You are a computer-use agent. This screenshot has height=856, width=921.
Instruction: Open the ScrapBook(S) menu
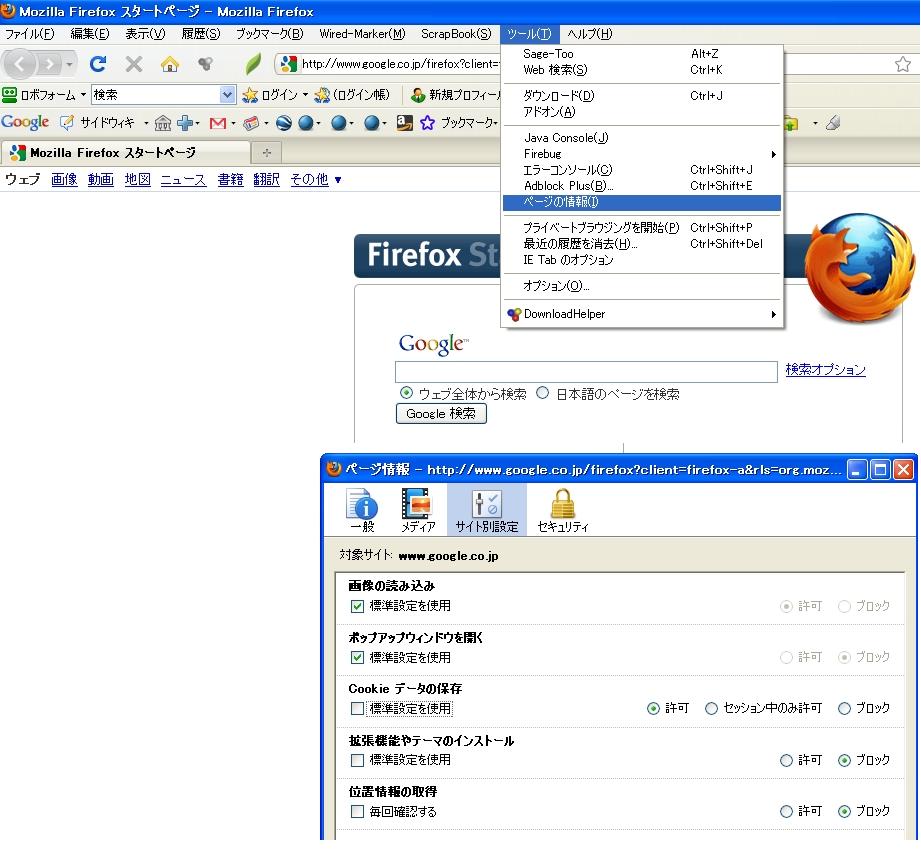point(456,34)
